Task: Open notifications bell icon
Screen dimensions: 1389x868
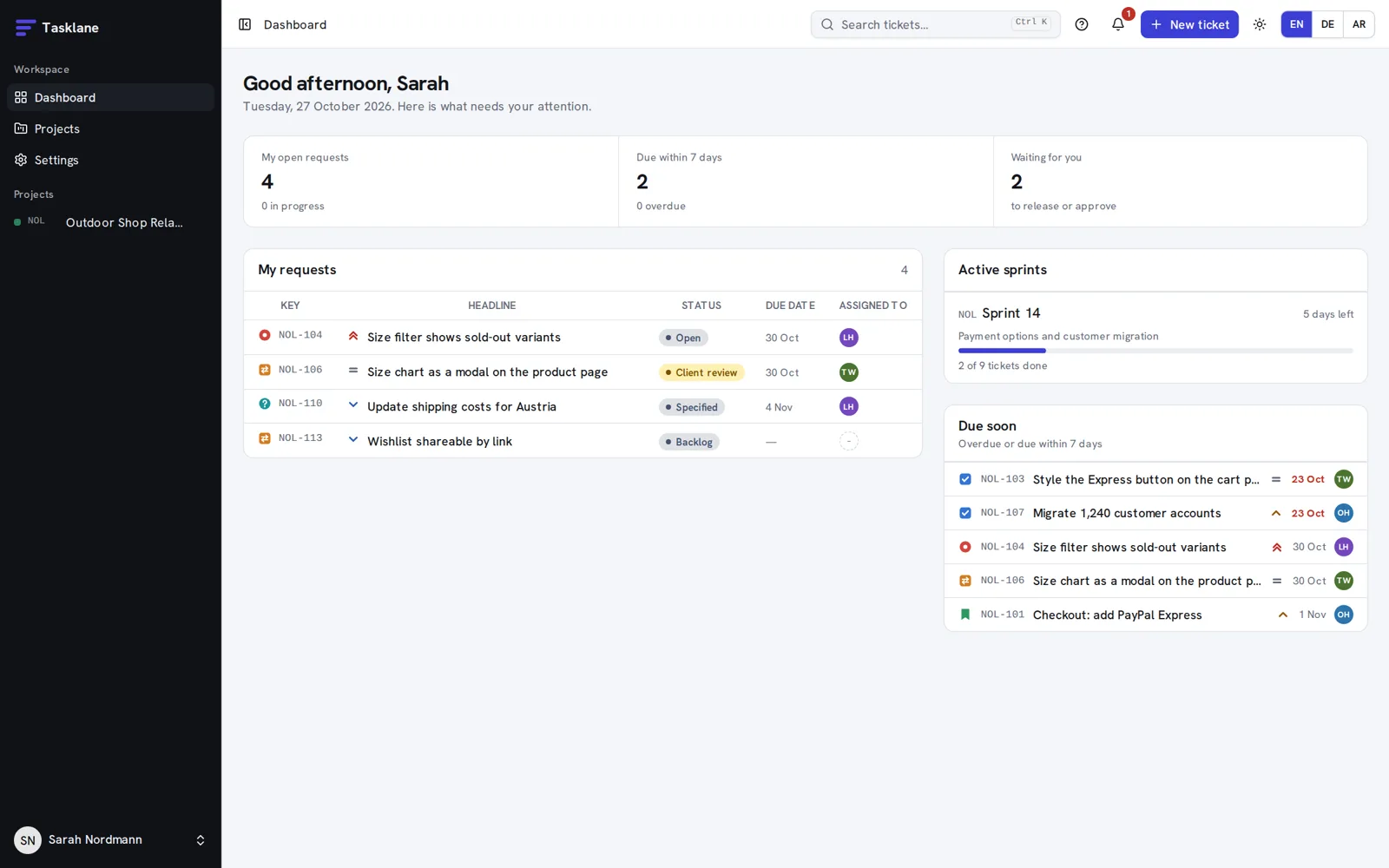Action: 1118,24
